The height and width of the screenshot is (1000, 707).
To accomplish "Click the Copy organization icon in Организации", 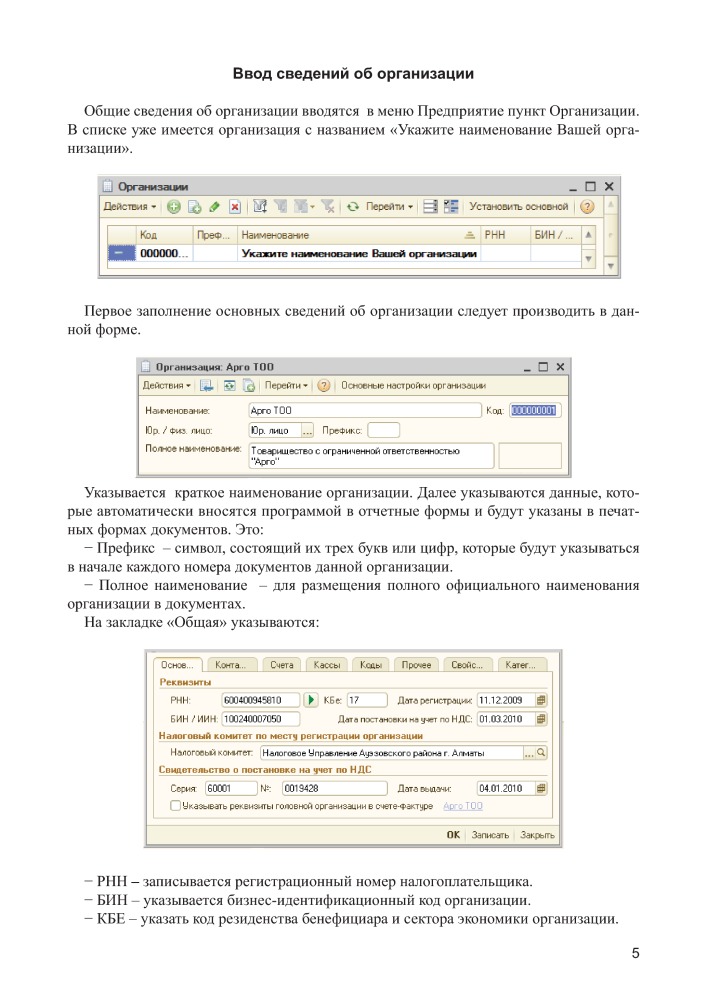I will [194, 207].
